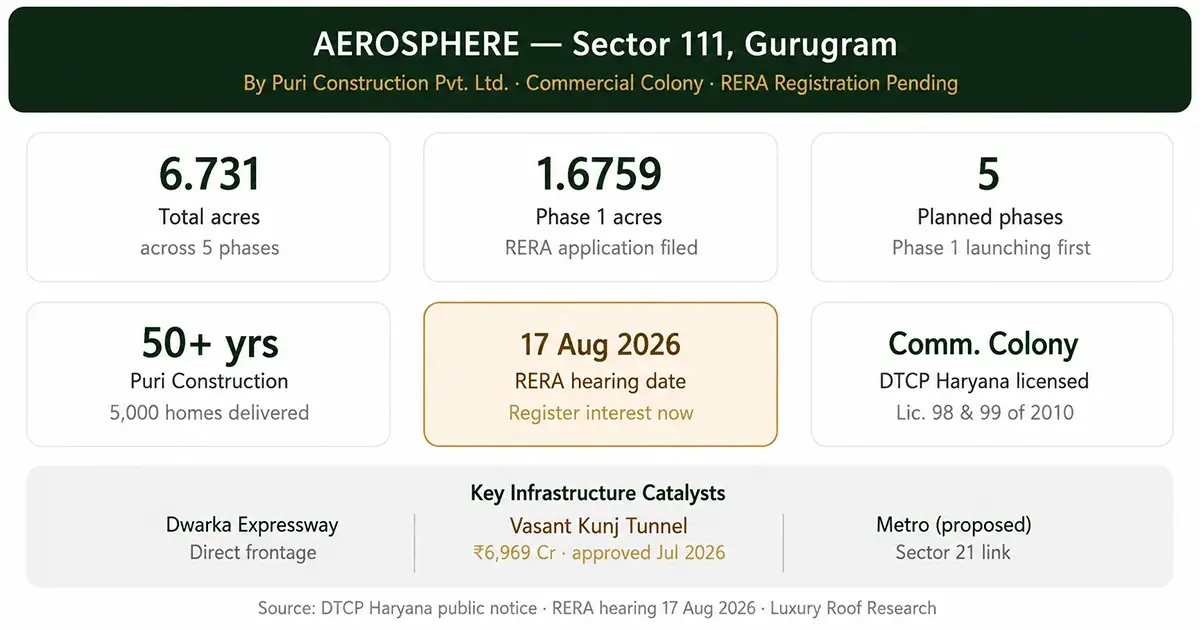The height and width of the screenshot is (630, 1200).
Task: Click the '₹6,969 Cr · approved Jul 2026' line
Action: (599, 553)
